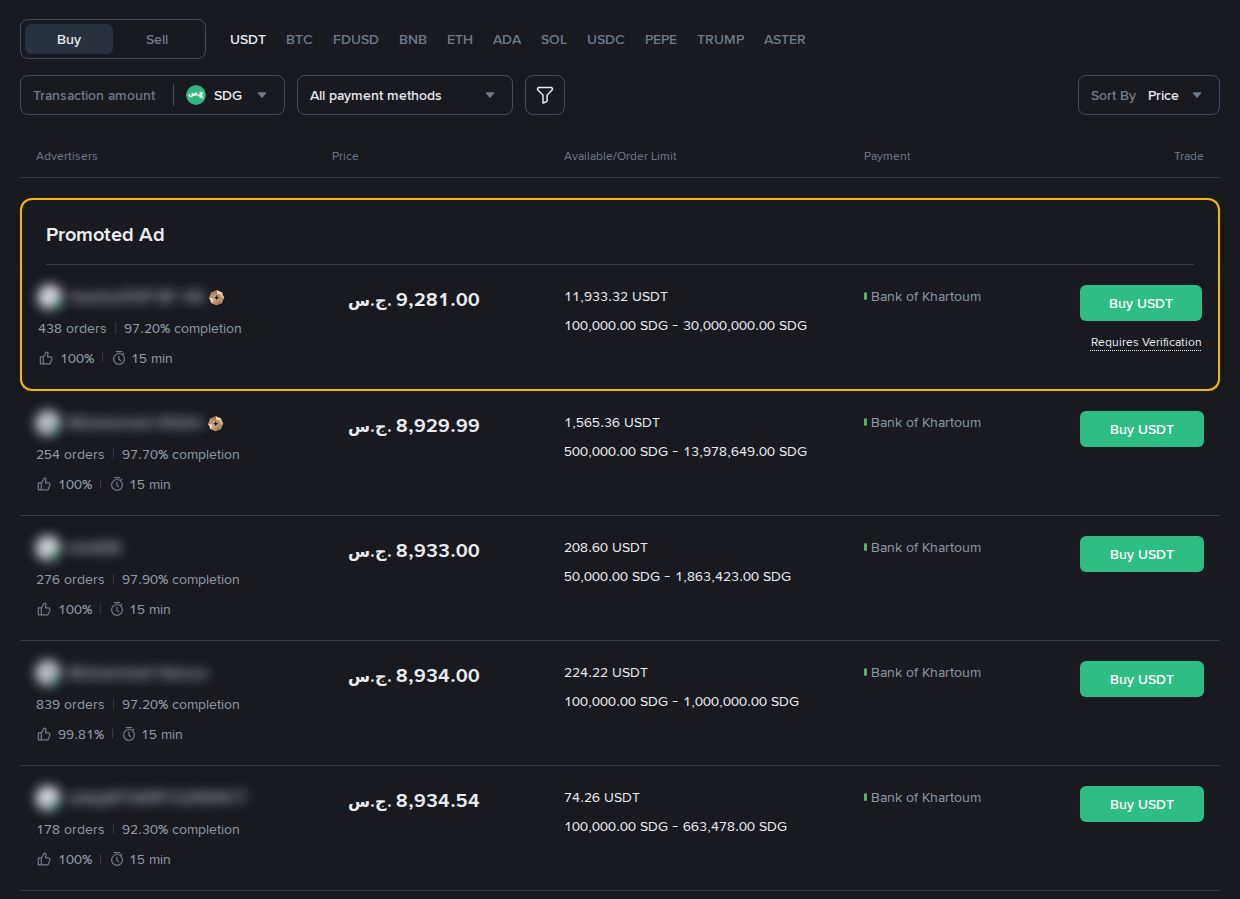Click advertiser avatar in 839 orders row

(47, 673)
